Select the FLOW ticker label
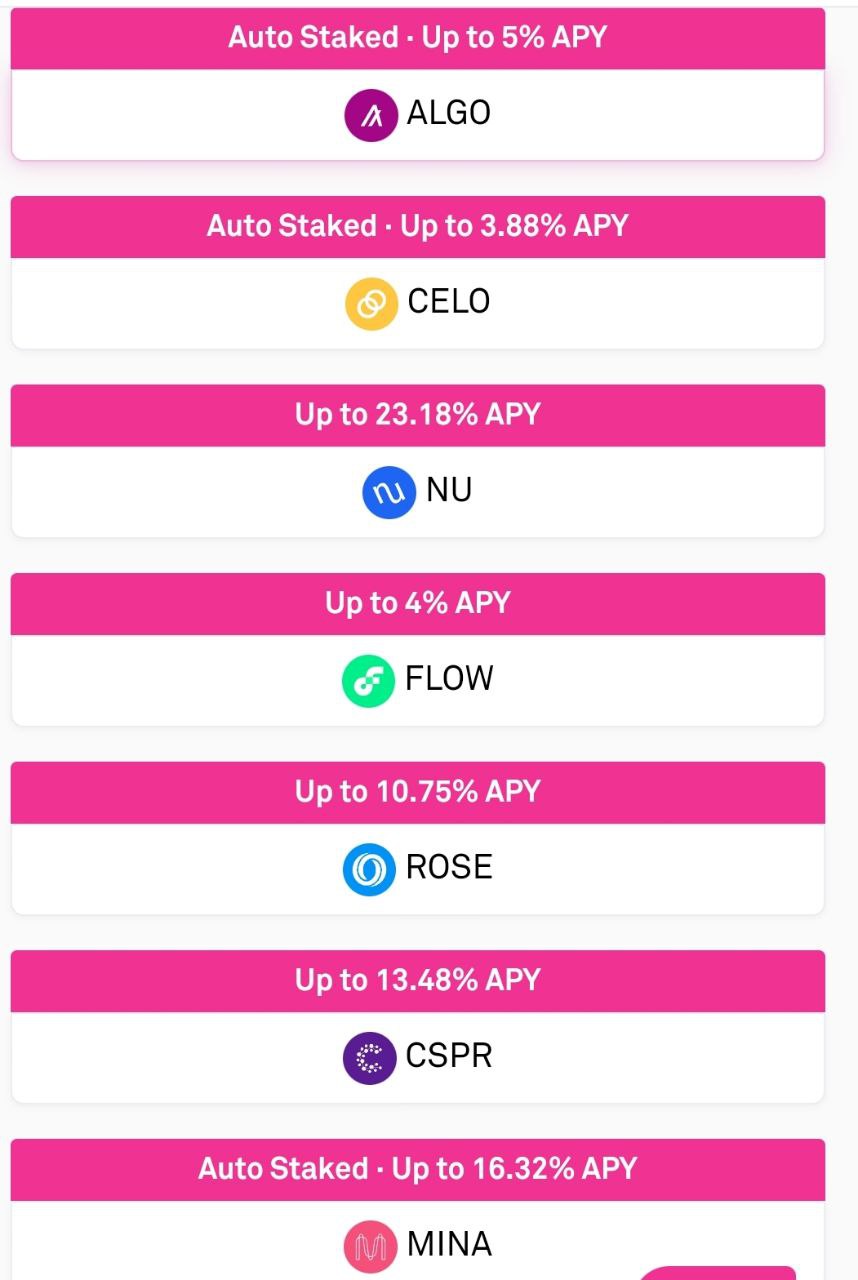 [449, 679]
